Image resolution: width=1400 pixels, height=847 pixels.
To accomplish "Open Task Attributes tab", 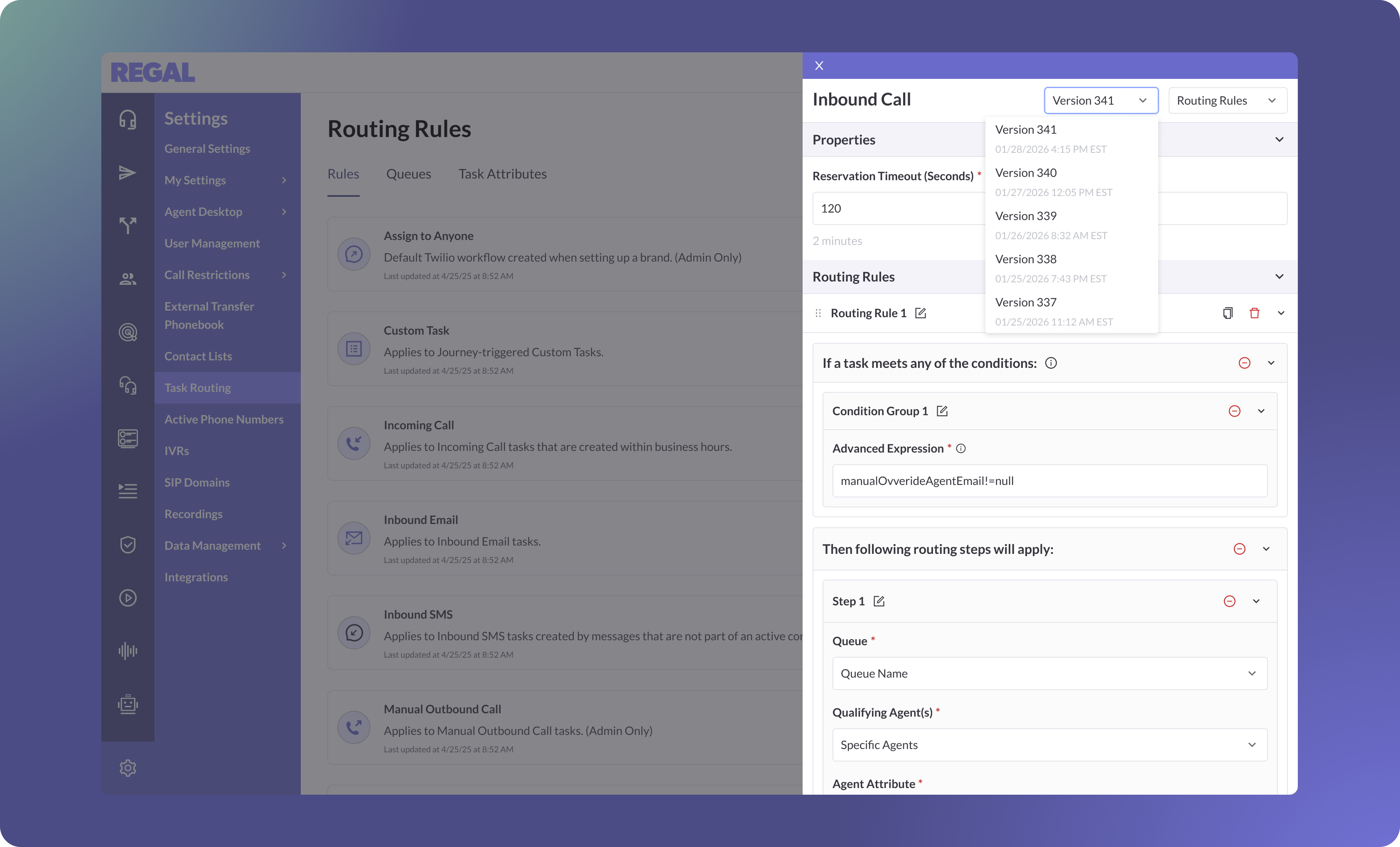I will point(502,174).
